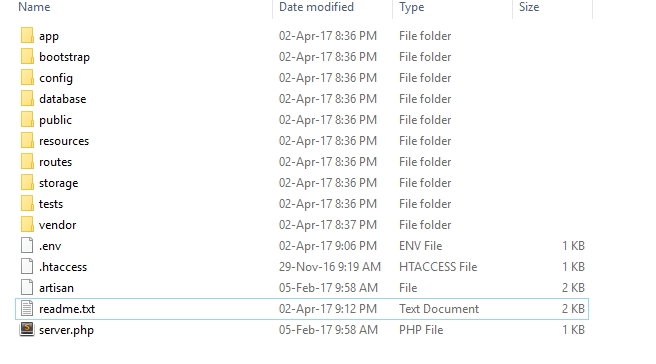656x364 pixels.
Task: Select the database folder name
Action: click(63, 99)
